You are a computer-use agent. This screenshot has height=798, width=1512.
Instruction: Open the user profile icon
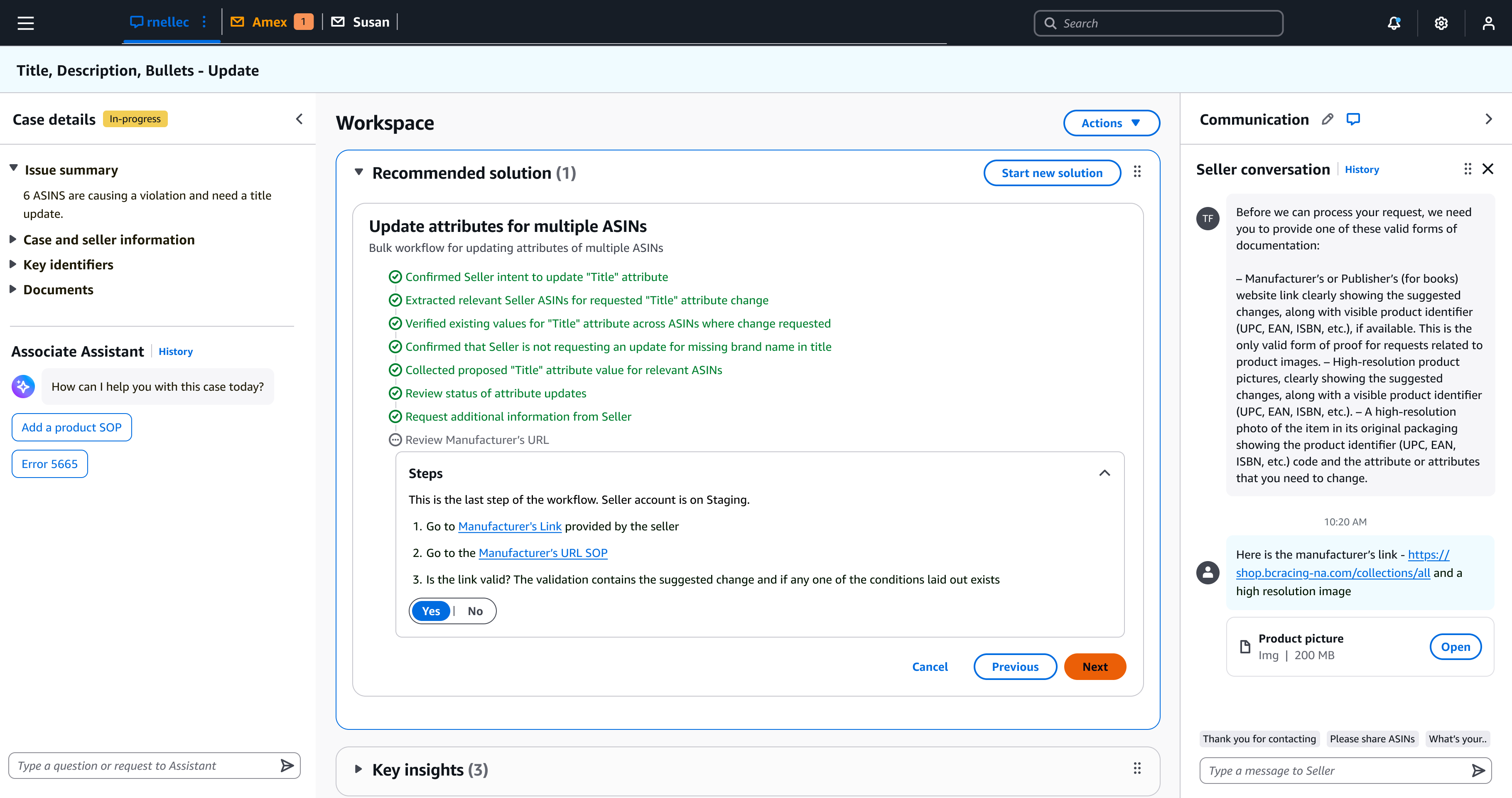[x=1488, y=23]
